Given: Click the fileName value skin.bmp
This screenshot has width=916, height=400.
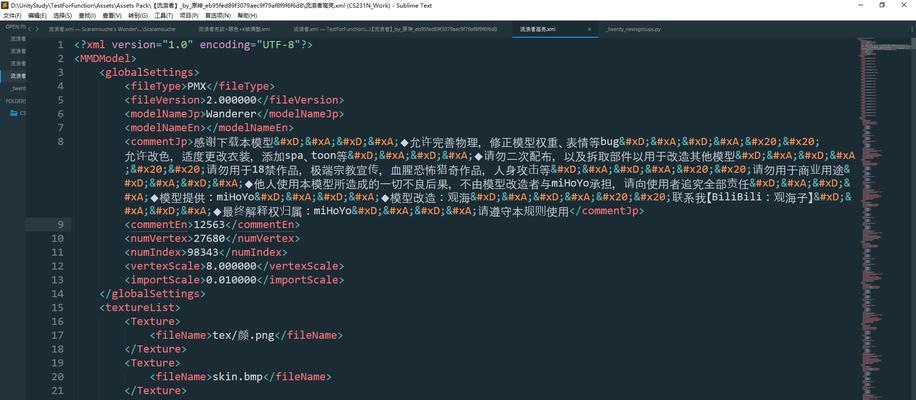Looking at the screenshot, I should (238, 377).
